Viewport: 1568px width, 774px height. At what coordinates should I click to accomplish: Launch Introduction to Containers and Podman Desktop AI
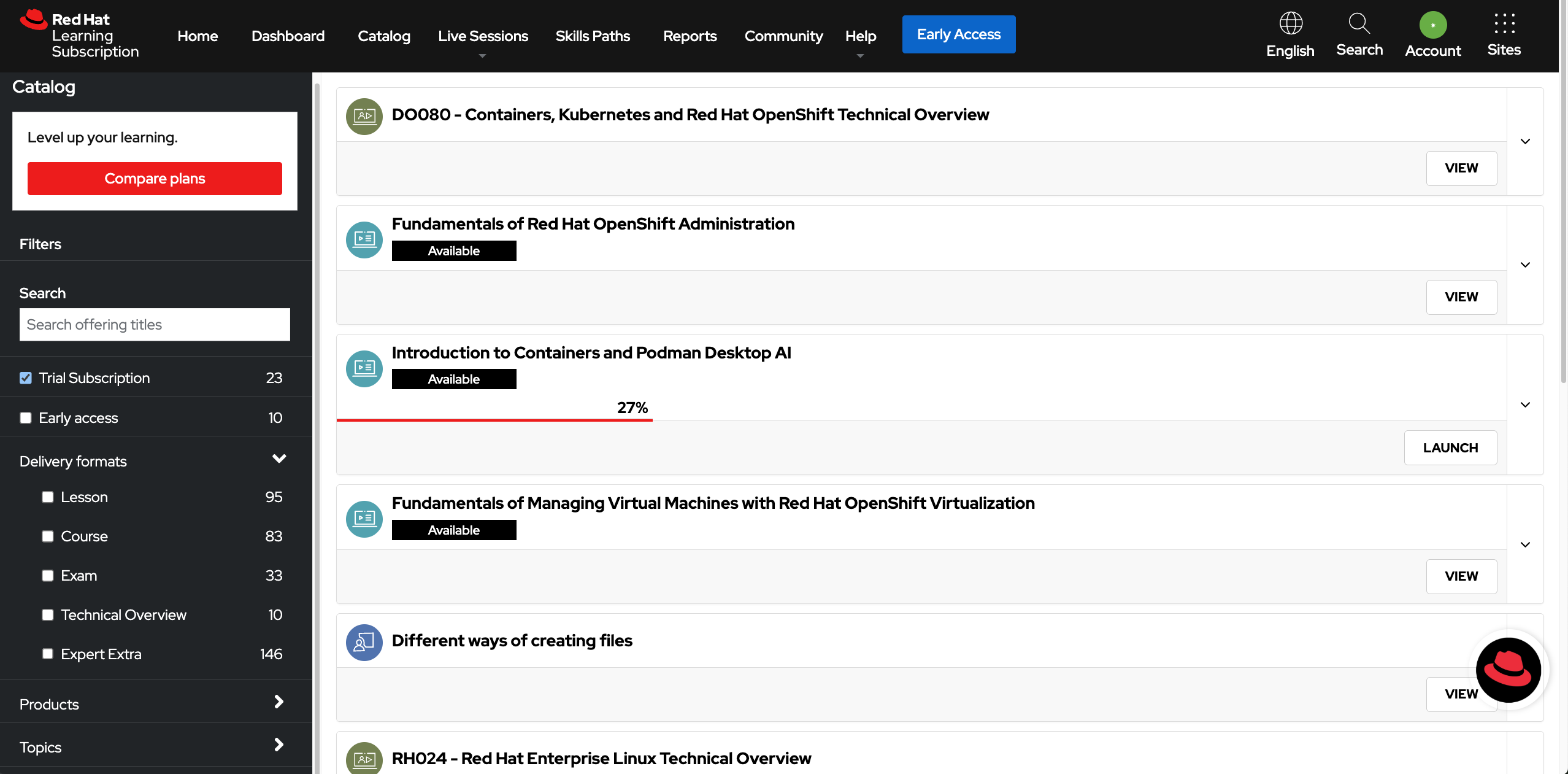[1450, 447]
